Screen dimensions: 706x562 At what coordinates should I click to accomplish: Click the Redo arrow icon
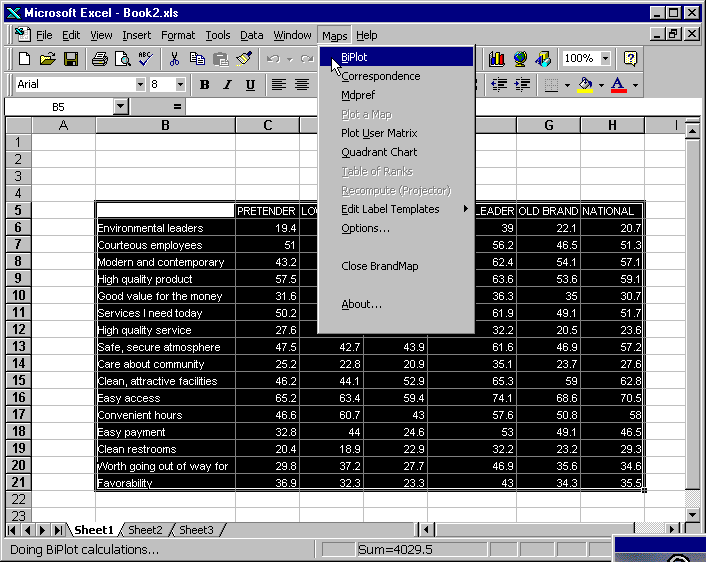point(307,59)
